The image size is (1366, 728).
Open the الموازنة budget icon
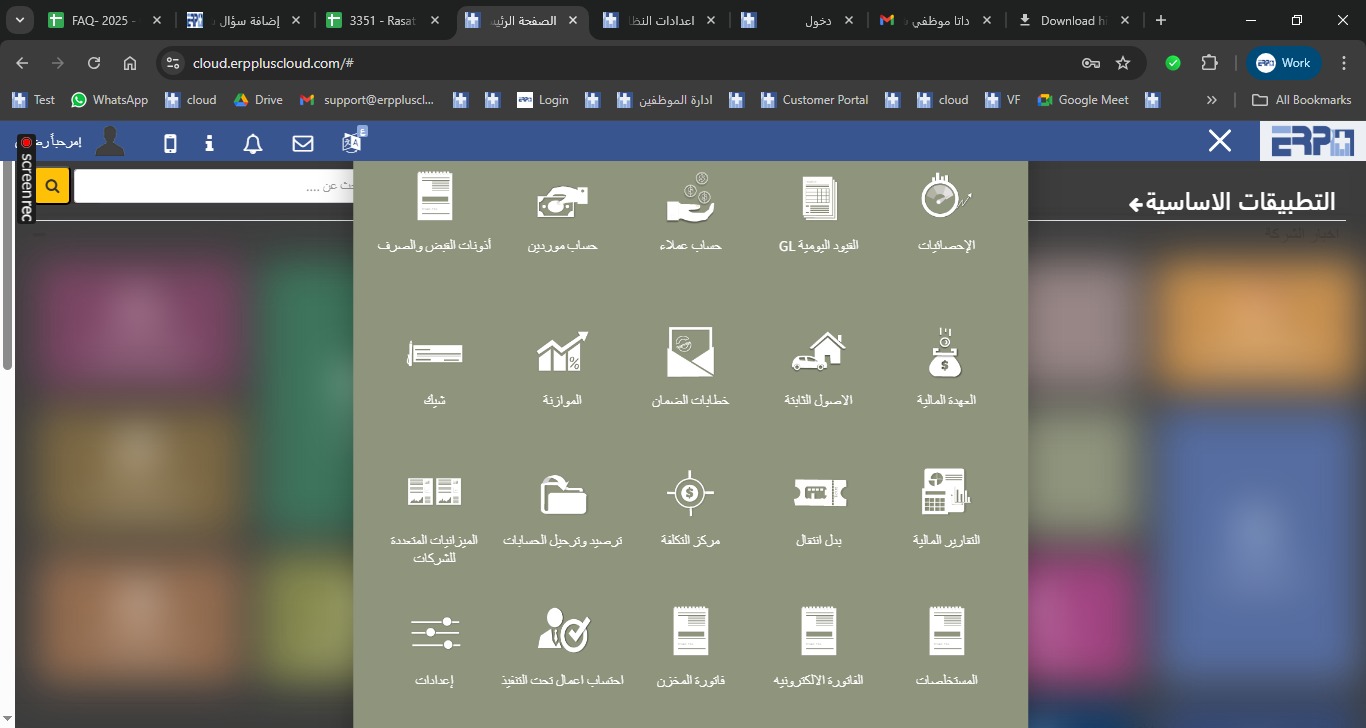tap(562, 353)
